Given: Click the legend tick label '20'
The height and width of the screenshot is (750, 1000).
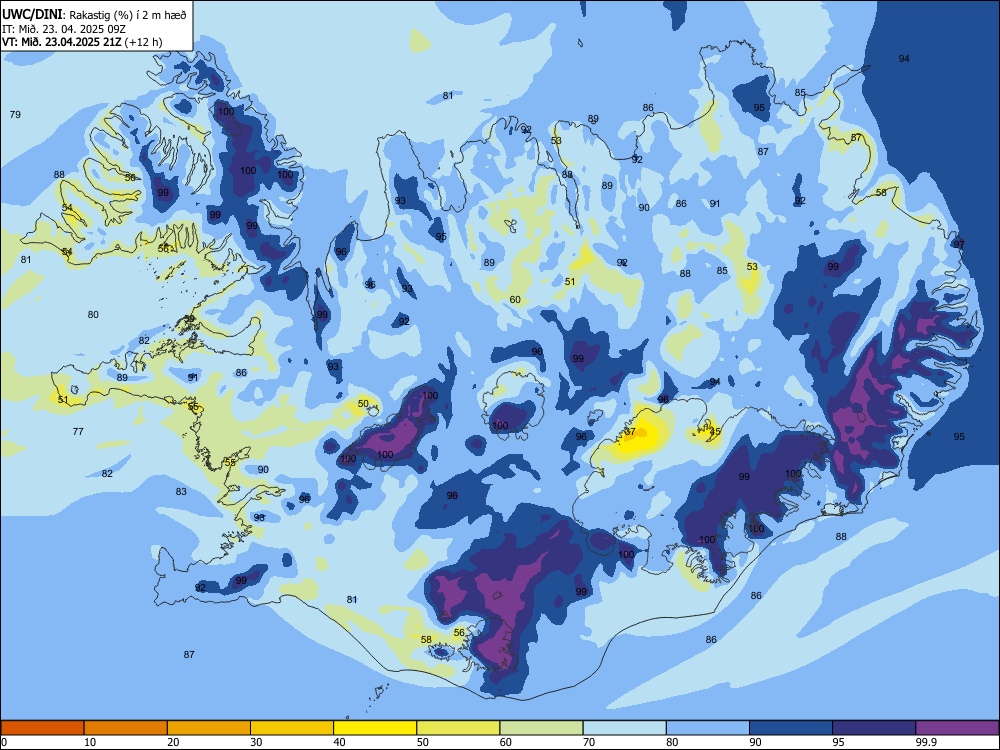Looking at the screenshot, I should (x=173, y=742).
